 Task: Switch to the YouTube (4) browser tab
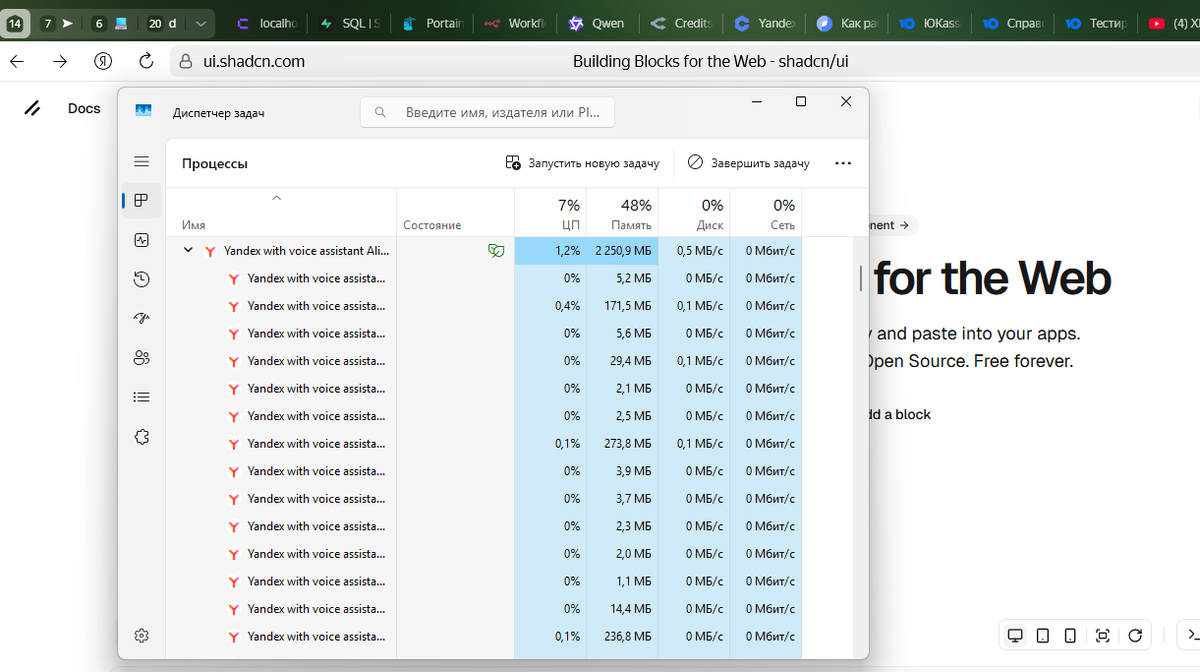click(x=1172, y=23)
